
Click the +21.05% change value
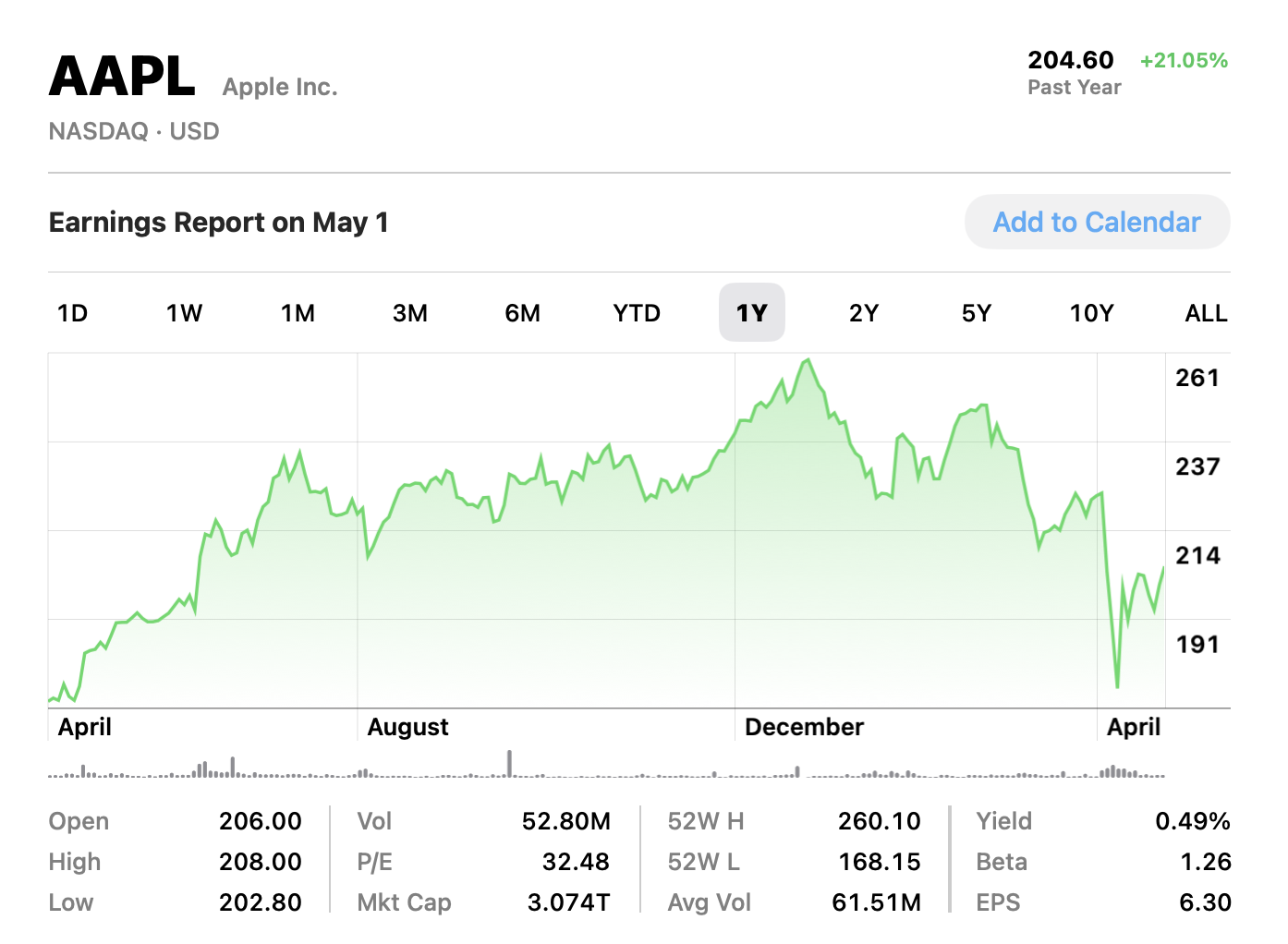[x=1184, y=61]
